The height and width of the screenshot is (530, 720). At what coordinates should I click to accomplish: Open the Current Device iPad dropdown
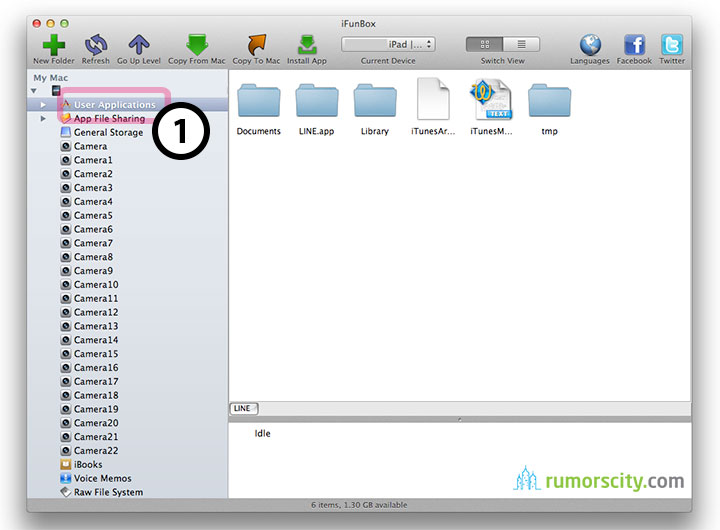click(388, 44)
